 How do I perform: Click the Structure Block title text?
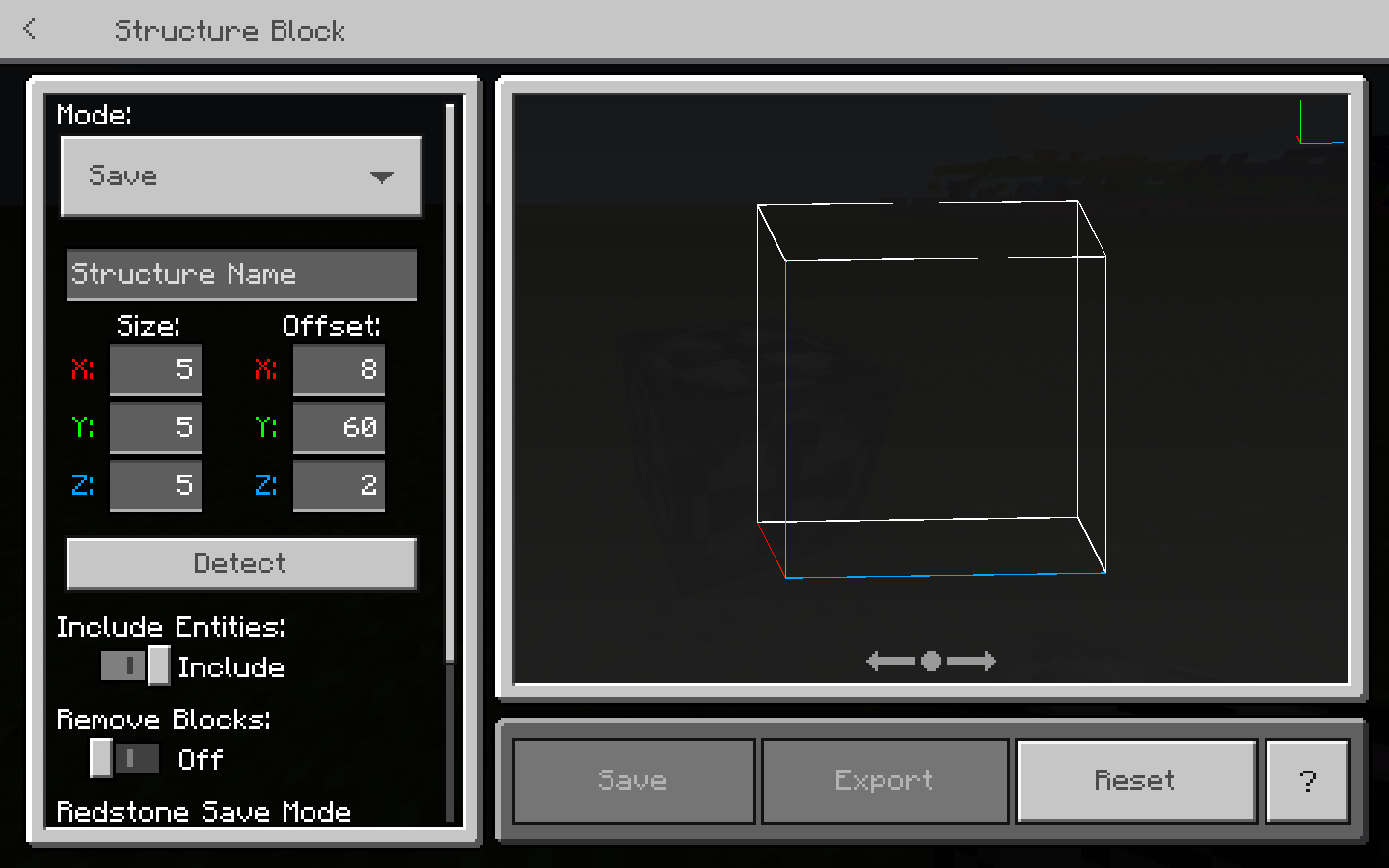(x=230, y=31)
